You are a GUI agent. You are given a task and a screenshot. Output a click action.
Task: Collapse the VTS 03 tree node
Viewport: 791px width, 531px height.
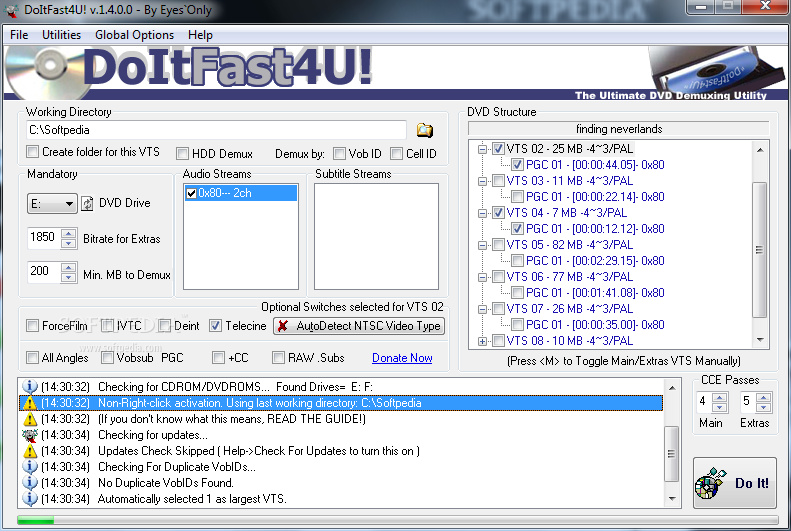[482, 181]
